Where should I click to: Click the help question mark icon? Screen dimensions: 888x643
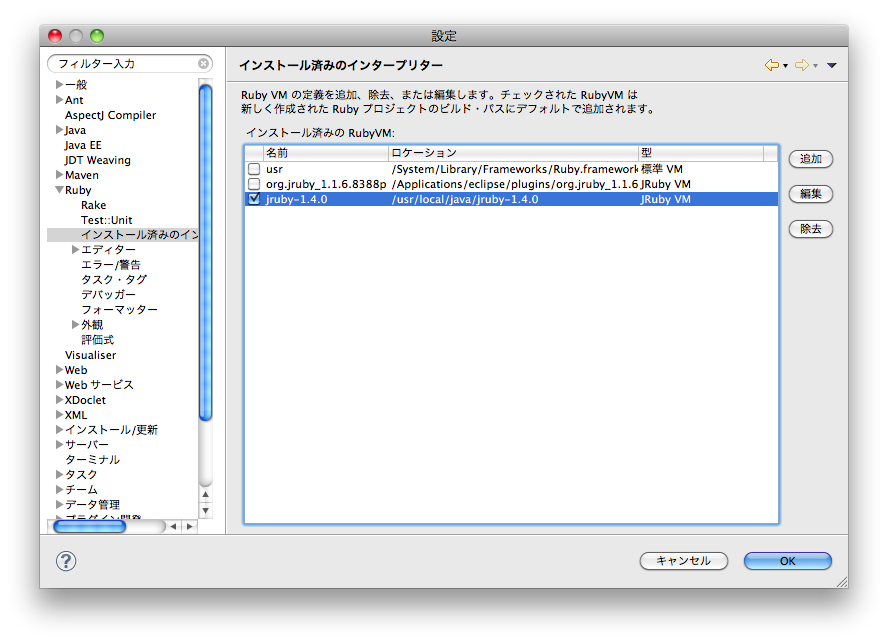click(66, 561)
